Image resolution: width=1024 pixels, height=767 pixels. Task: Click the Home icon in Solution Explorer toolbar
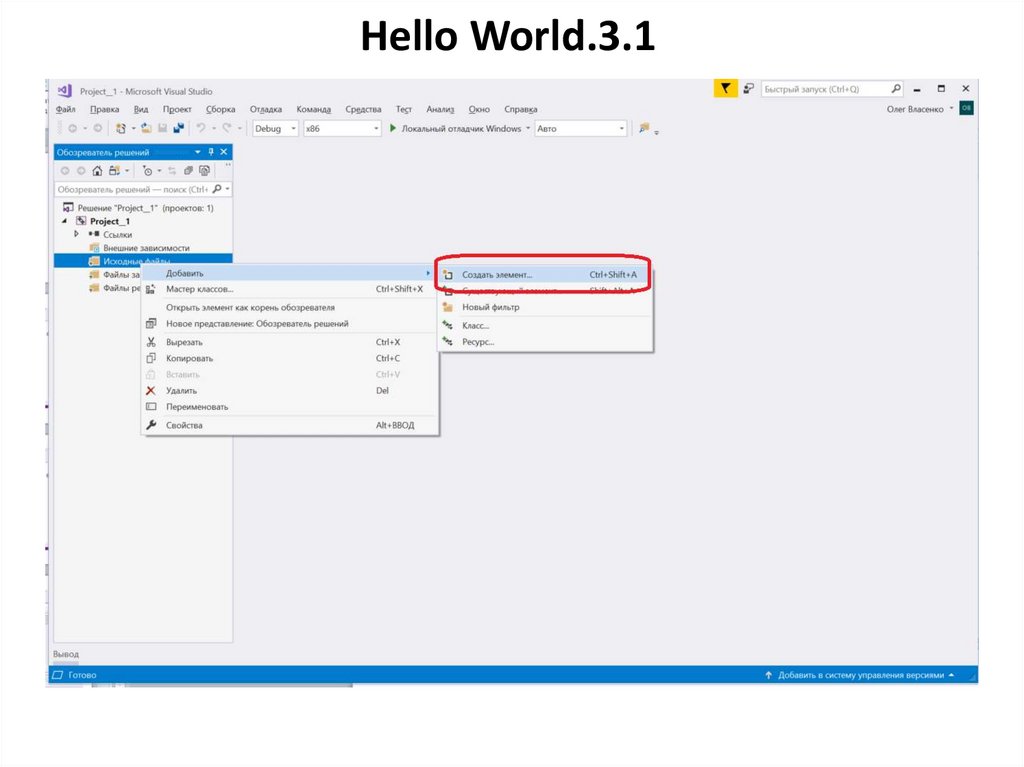tap(97, 171)
